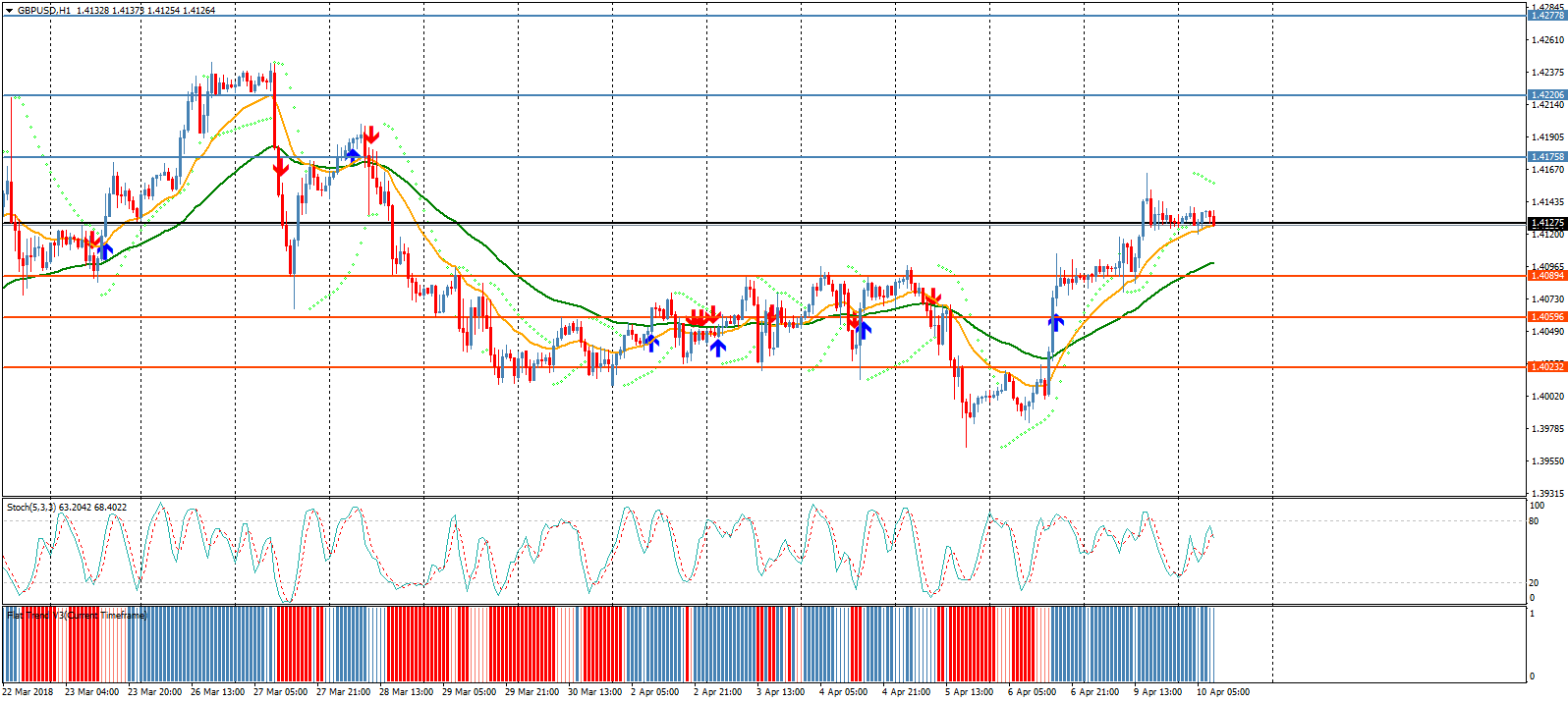Select the blue up arrow near 4 Apr 05:00

(x=864, y=329)
